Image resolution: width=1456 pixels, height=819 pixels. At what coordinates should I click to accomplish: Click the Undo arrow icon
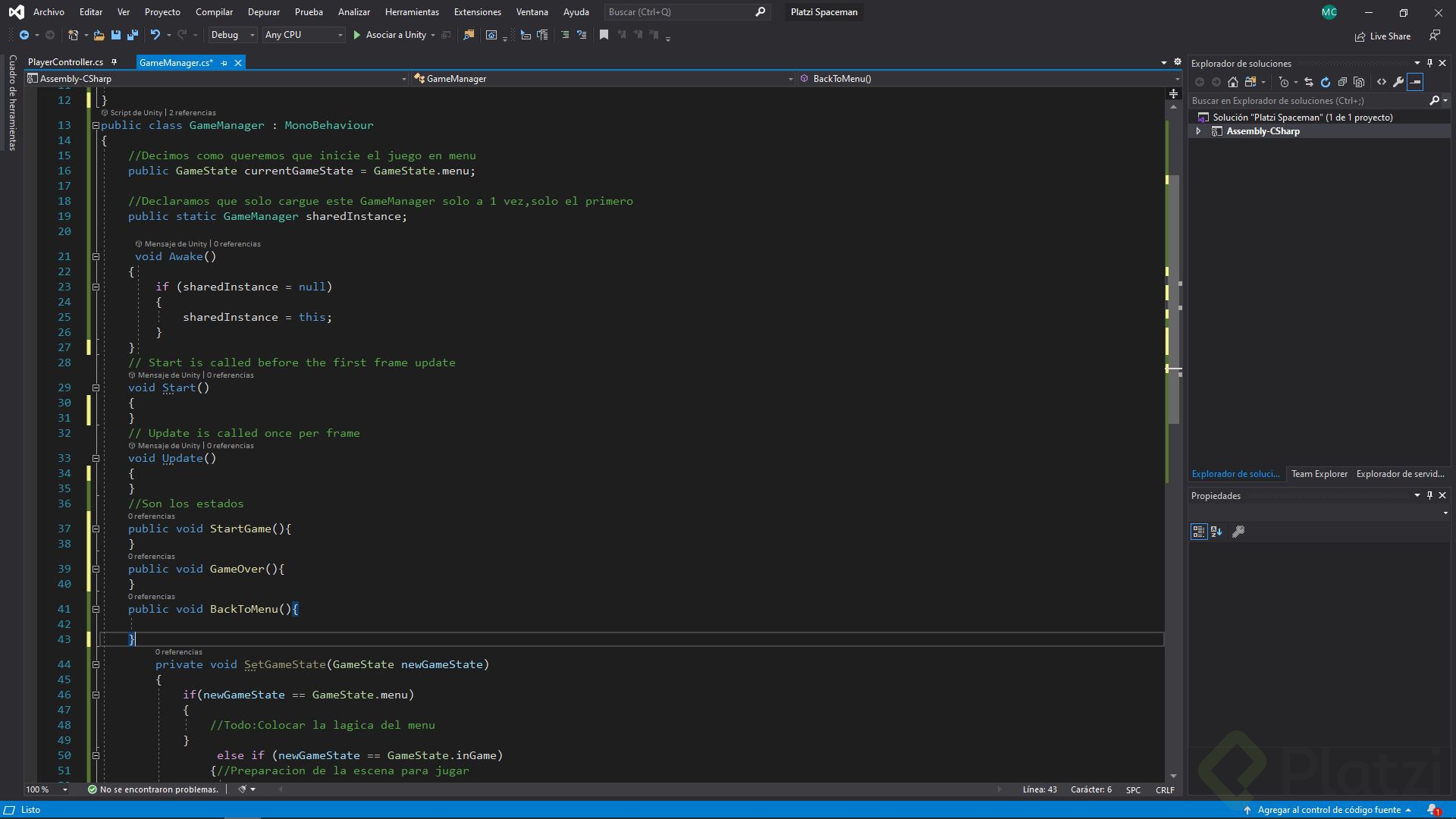pyautogui.click(x=155, y=35)
